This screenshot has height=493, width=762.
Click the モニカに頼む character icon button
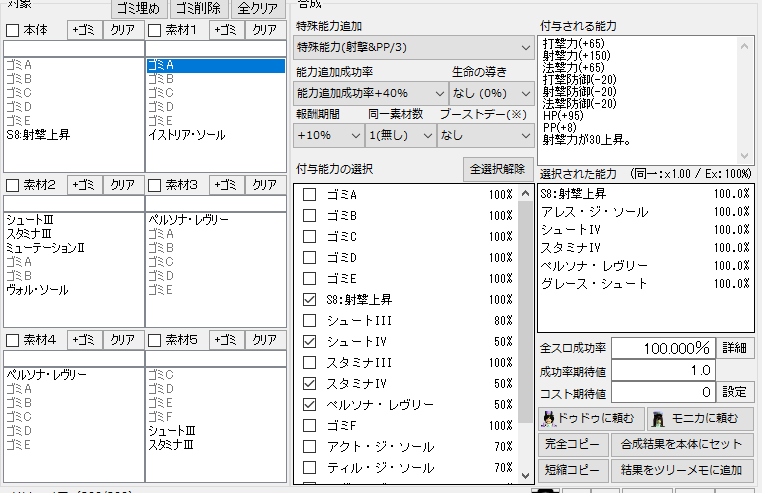pyautogui.click(x=700, y=419)
